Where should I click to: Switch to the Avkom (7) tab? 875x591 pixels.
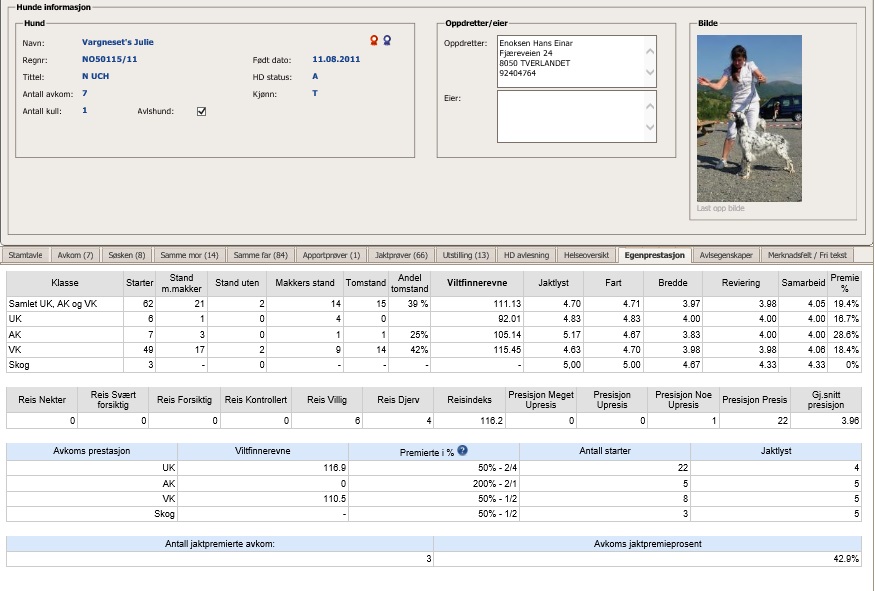pyautogui.click(x=75, y=256)
